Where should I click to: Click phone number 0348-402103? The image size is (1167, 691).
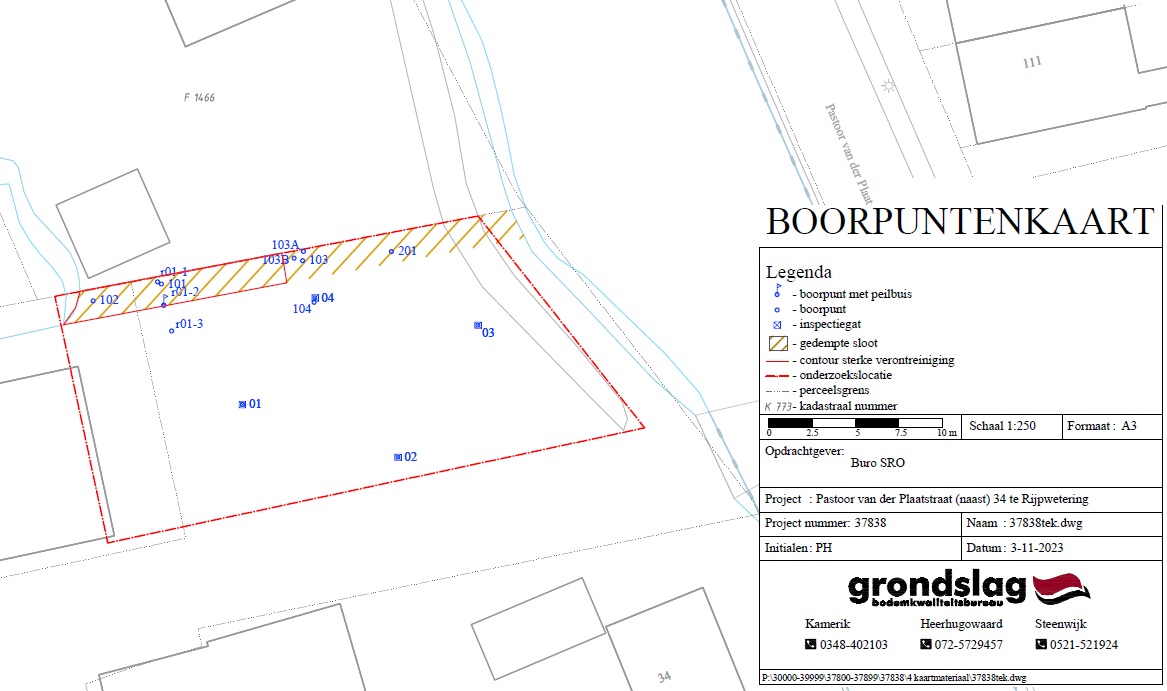pos(853,645)
